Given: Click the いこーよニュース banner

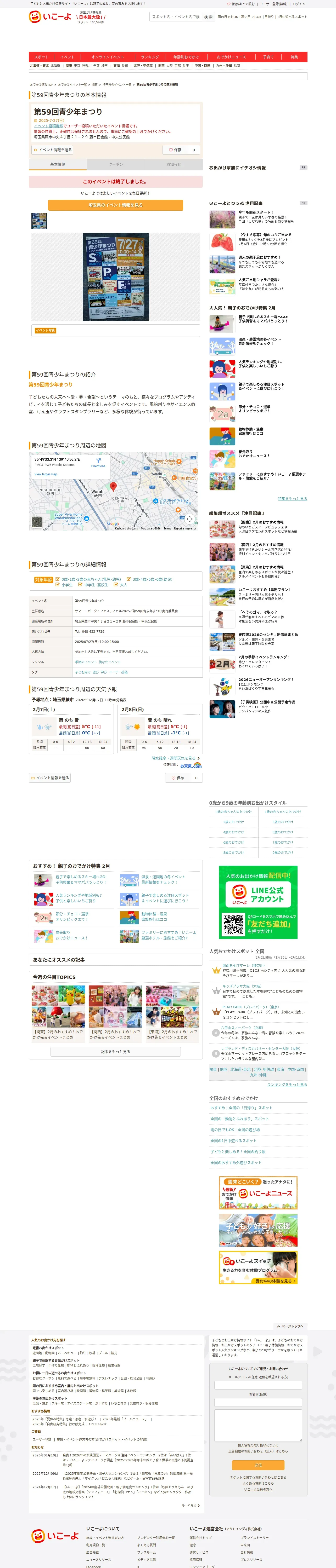Looking at the screenshot, I should point(258,1193).
